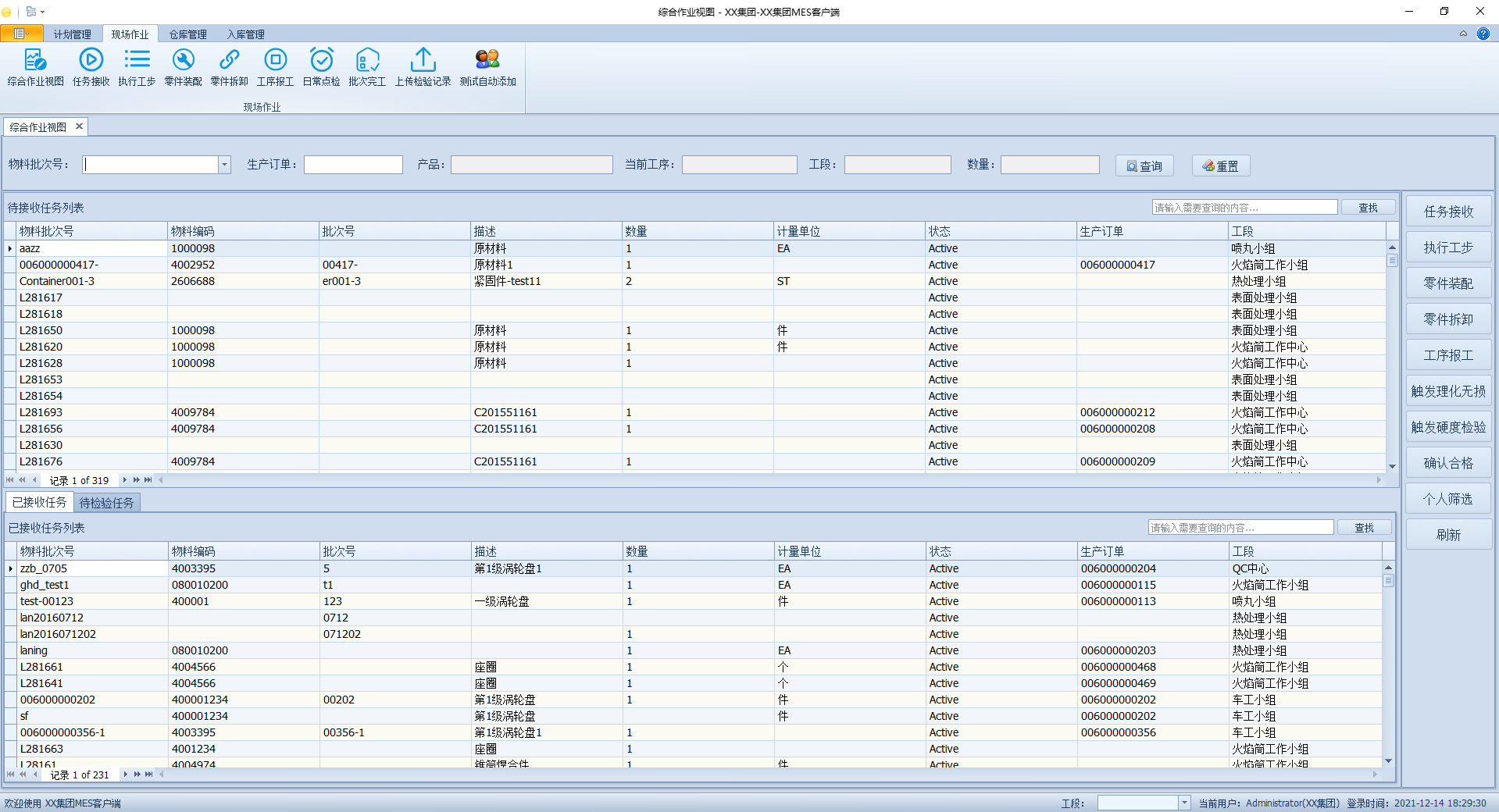Run 测试自动添加 from ribbon

click(x=487, y=67)
